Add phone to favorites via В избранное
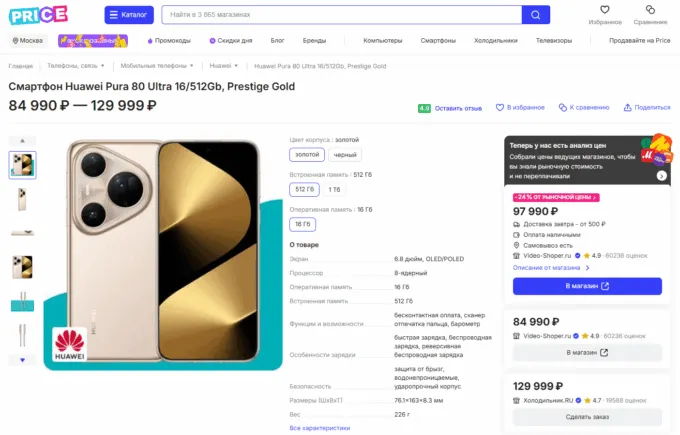 (x=522, y=107)
